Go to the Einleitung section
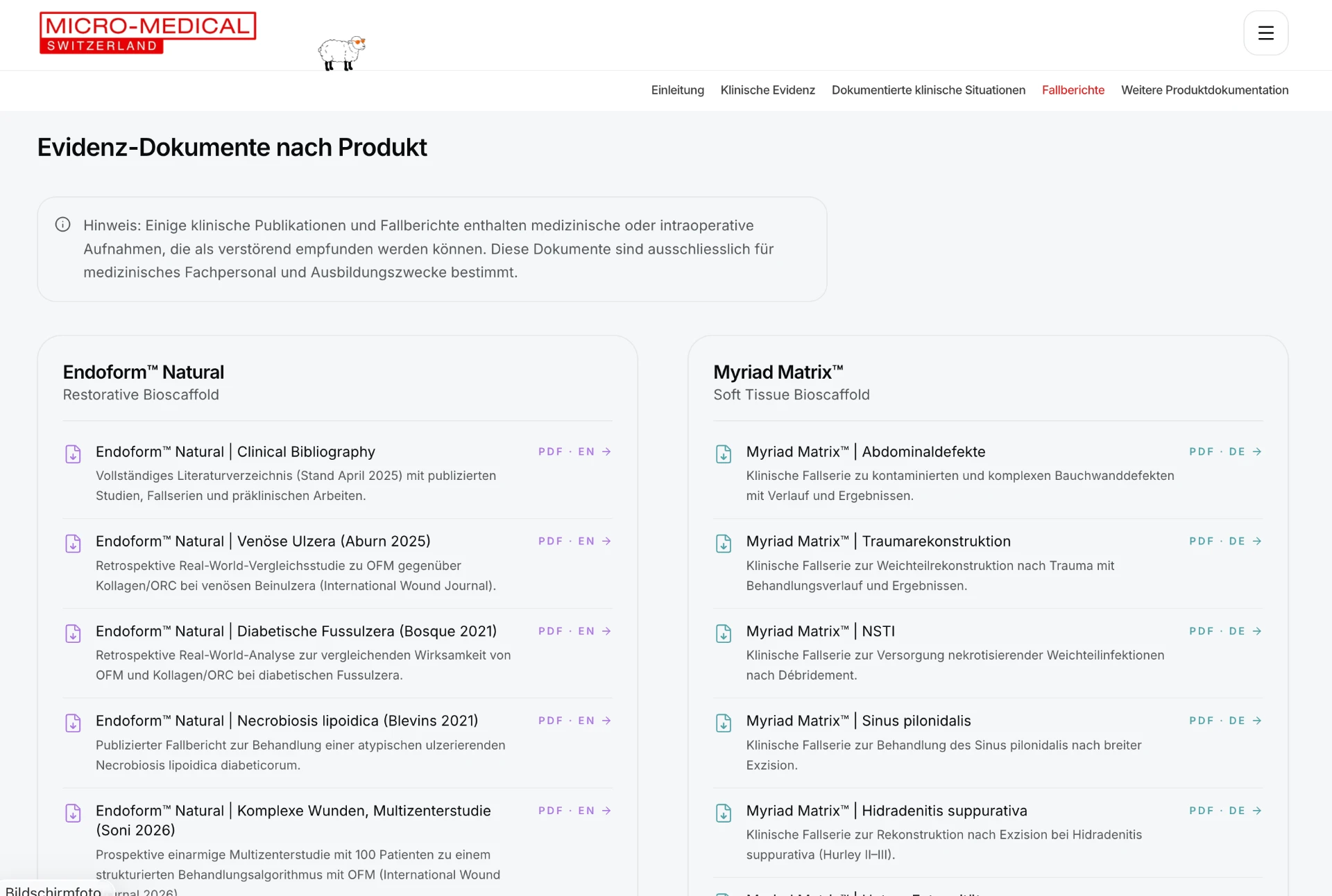The width and height of the screenshot is (1332, 896). point(677,90)
